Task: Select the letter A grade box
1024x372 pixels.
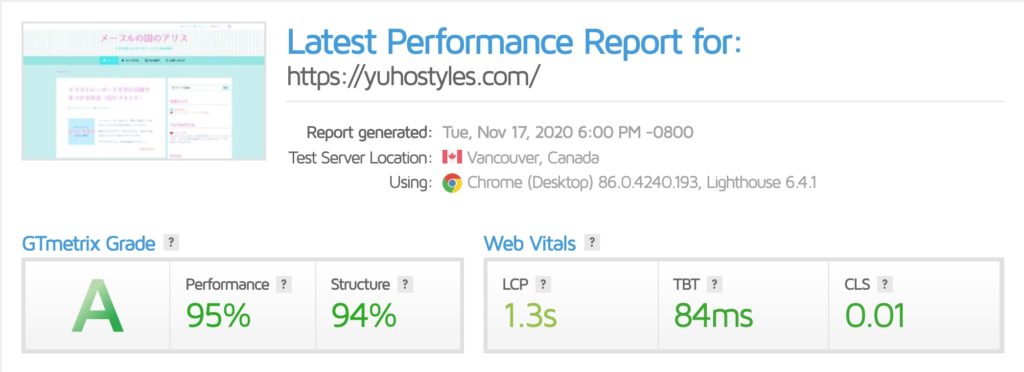Action: click(97, 305)
